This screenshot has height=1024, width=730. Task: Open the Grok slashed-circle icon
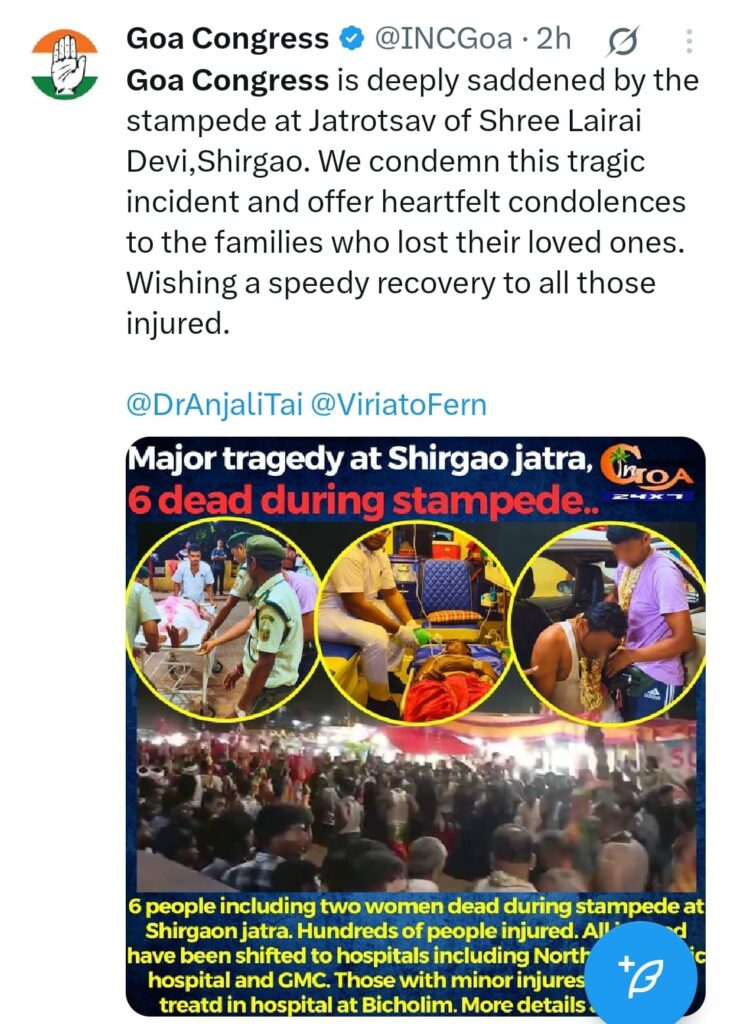pos(622,42)
